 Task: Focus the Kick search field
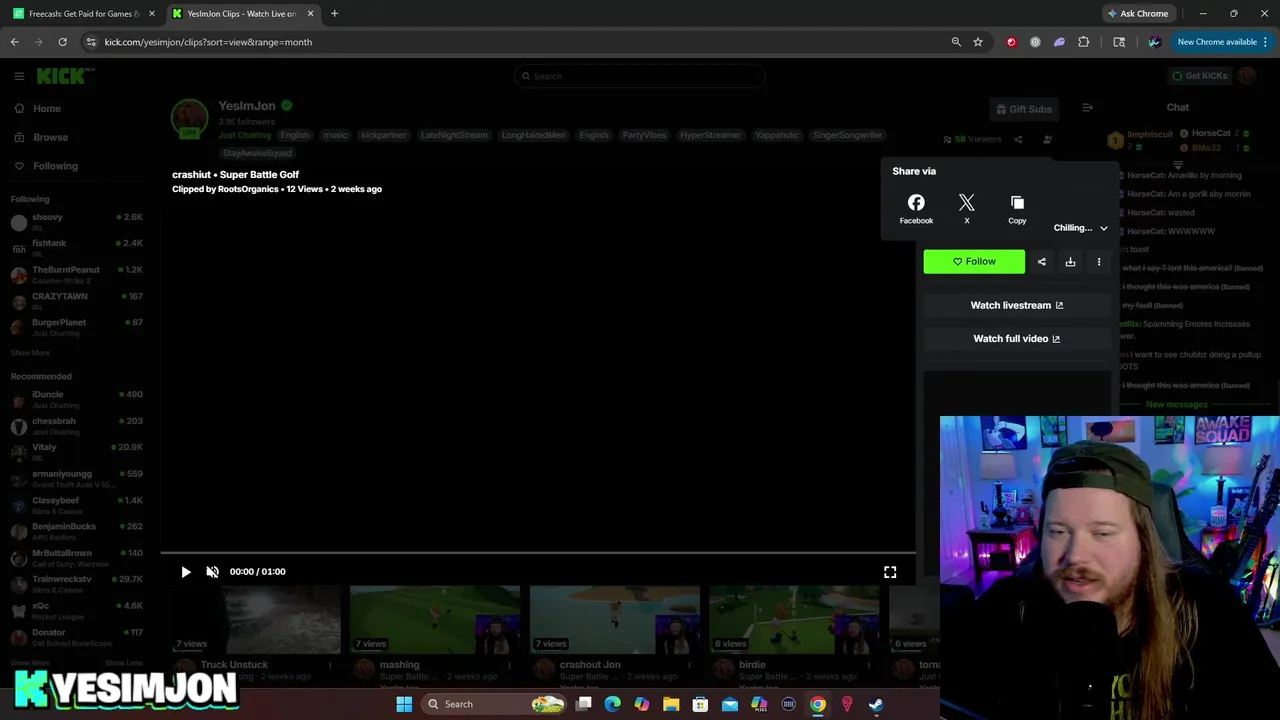pyautogui.click(x=640, y=76)
